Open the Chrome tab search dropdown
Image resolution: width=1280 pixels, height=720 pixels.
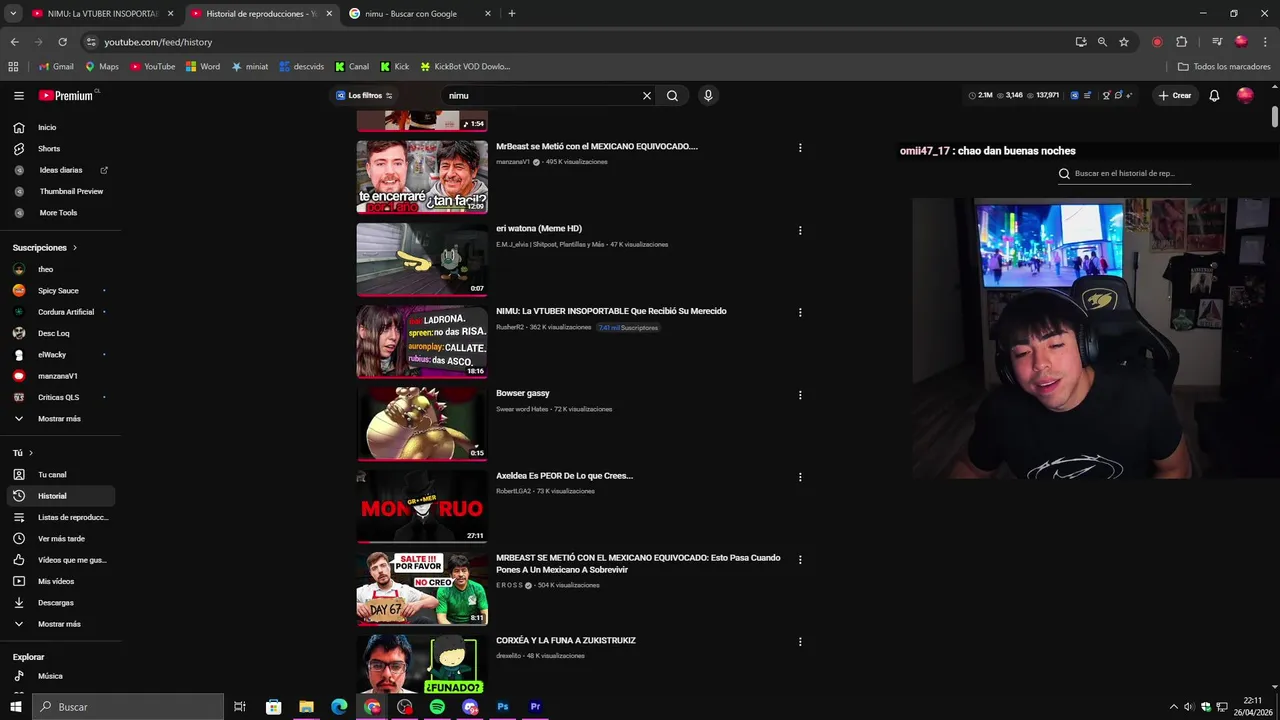[x=13, y=14]
